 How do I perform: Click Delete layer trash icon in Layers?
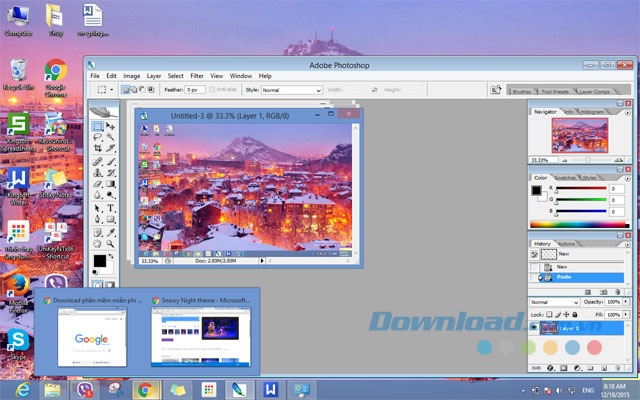click(x=618, y=368)
